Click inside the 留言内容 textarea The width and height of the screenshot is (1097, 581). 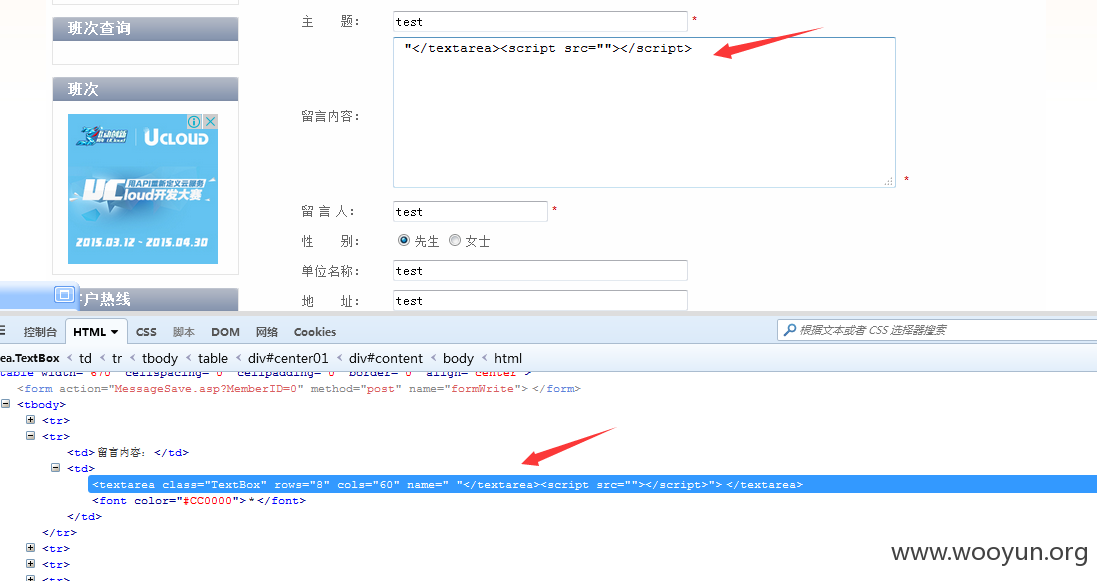[x=644, y=113]
